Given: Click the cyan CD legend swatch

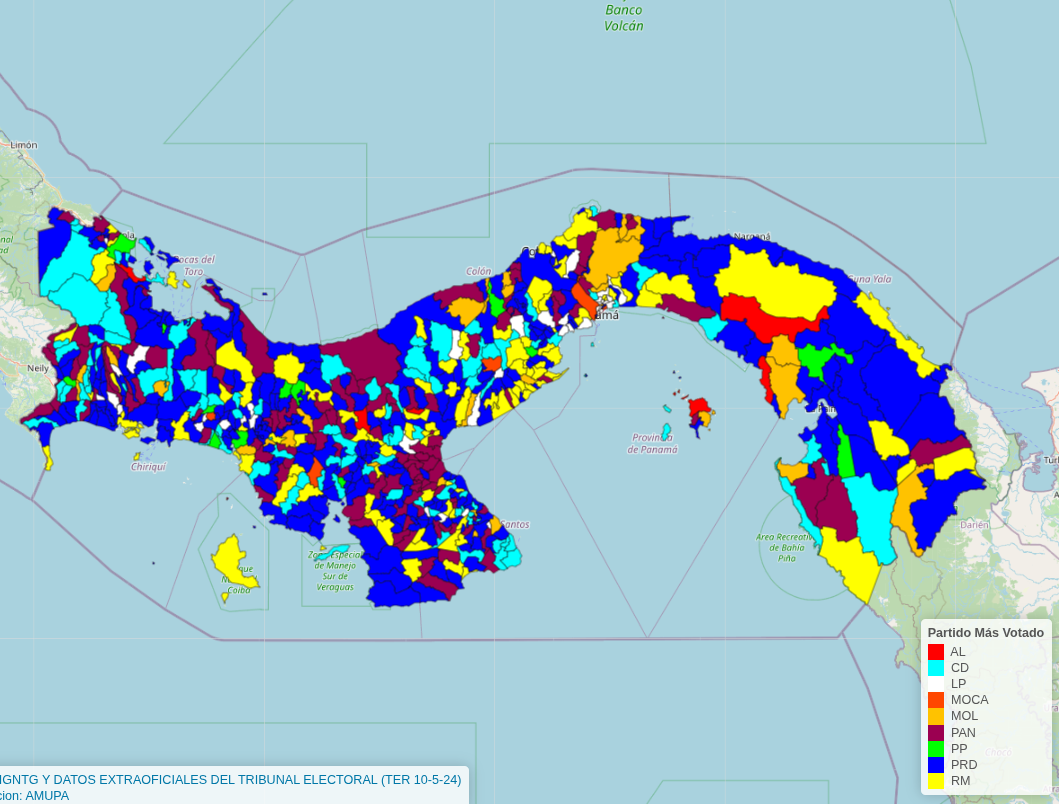Looking at the screenshot, I should click(936, 668).
